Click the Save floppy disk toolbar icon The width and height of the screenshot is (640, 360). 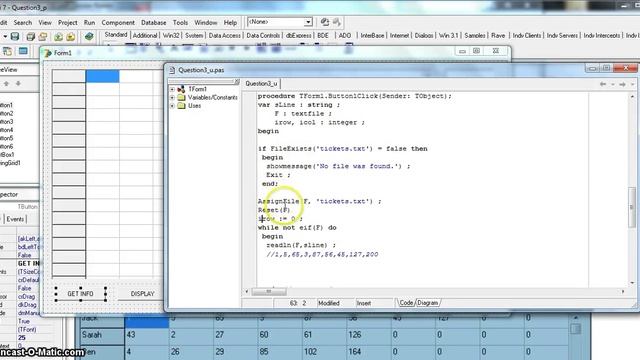click(15, 37)
